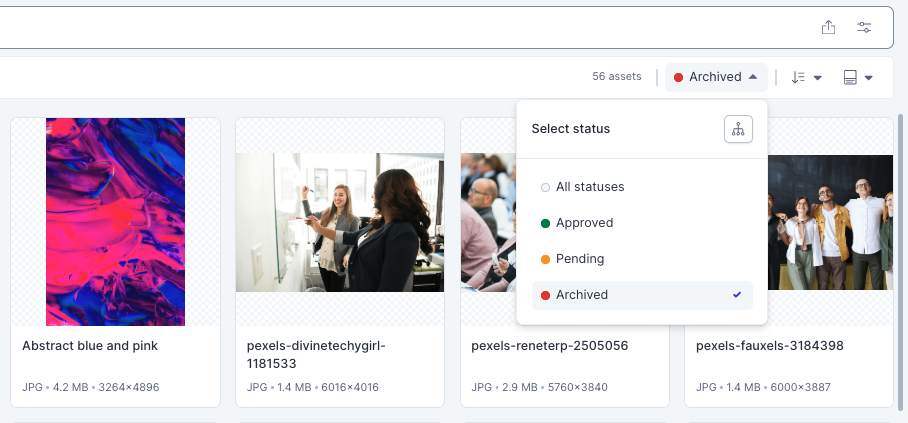Open the view layout dropdown
This screenshot has width=908, height=423.
[x=858, y=77]
